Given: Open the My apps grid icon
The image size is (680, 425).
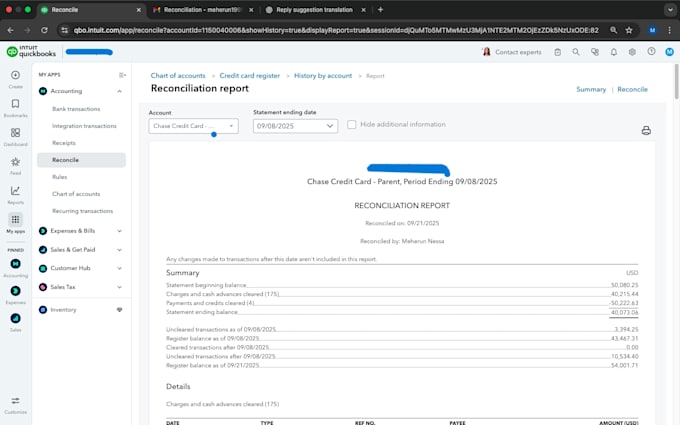Looking at the screenshot, I should click(15, 219).
